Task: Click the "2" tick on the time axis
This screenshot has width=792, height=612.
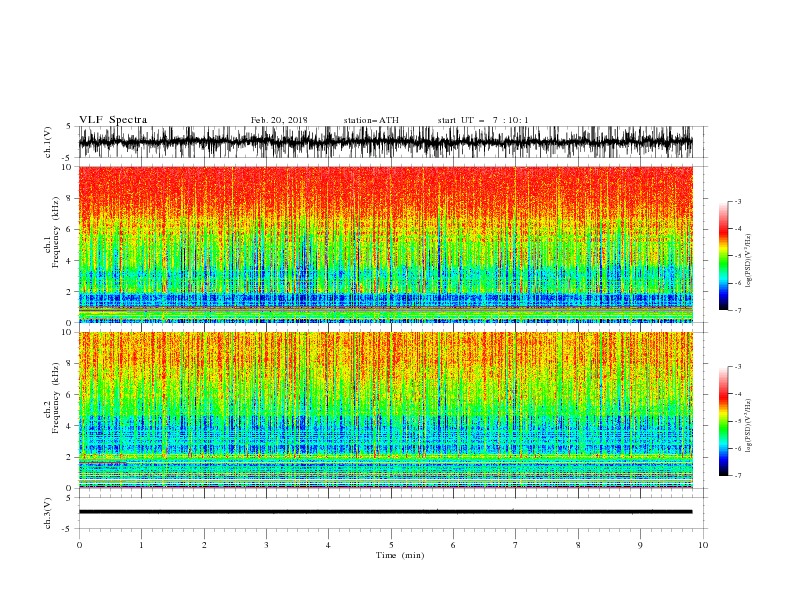Action: [x=204, y=545]
